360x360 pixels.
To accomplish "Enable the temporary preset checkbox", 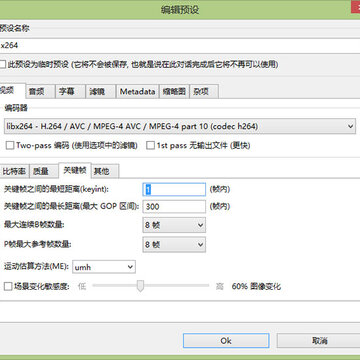I will click(x=2, y=64).
